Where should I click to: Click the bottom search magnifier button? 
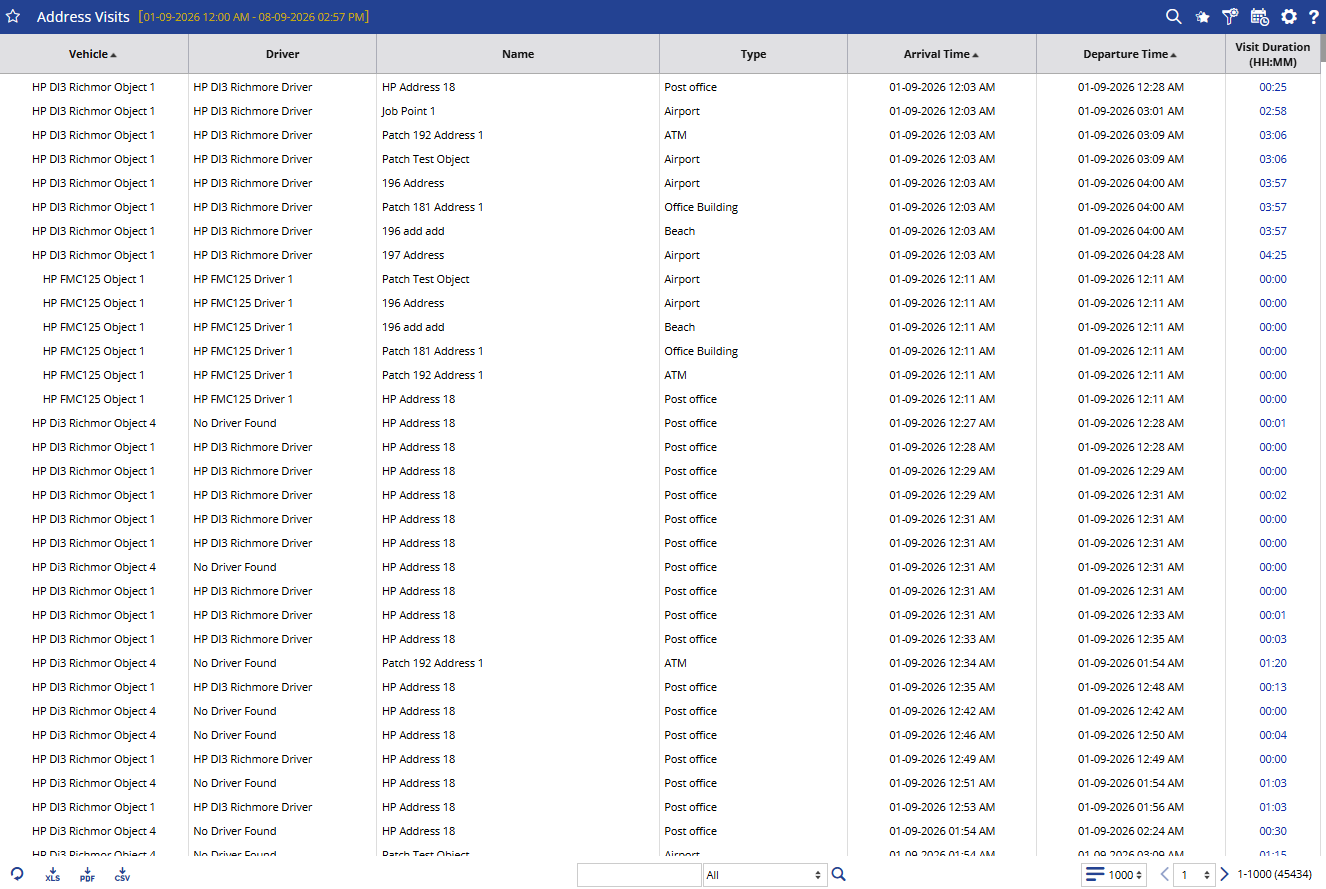tap(839, 874)
